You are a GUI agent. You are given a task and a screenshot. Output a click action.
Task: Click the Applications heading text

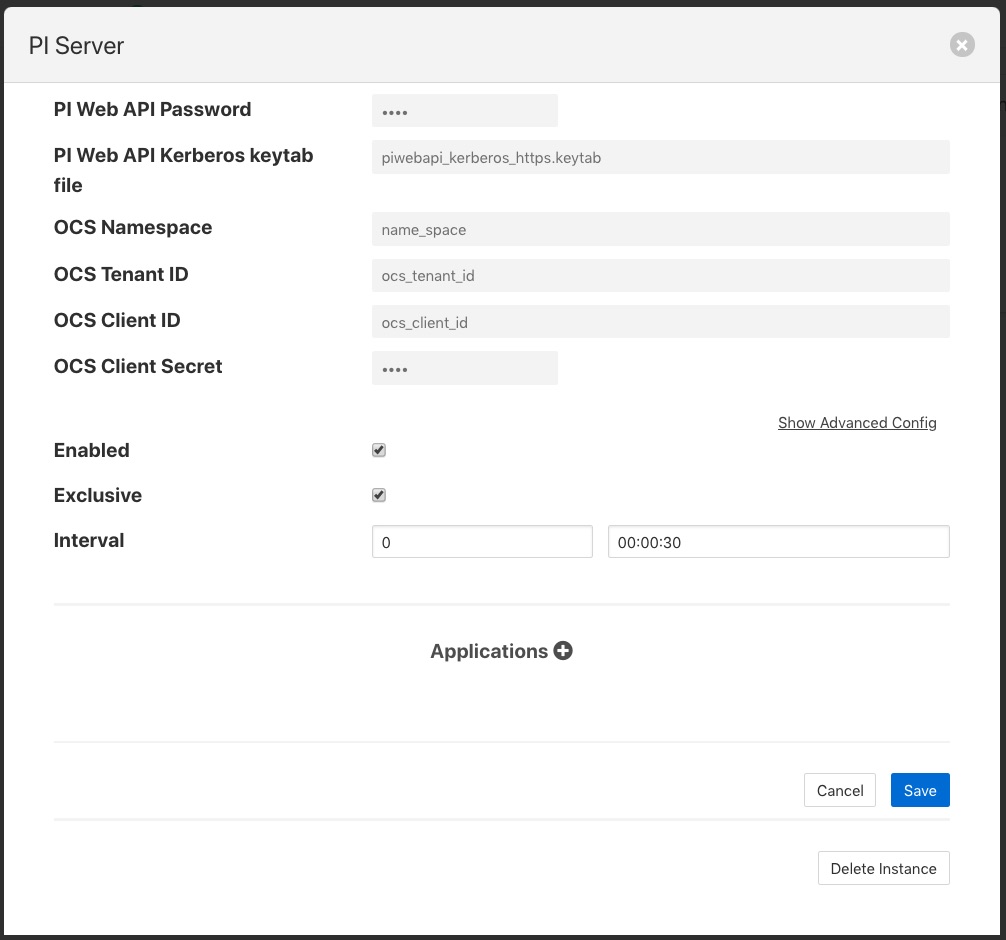click(488, 651)
